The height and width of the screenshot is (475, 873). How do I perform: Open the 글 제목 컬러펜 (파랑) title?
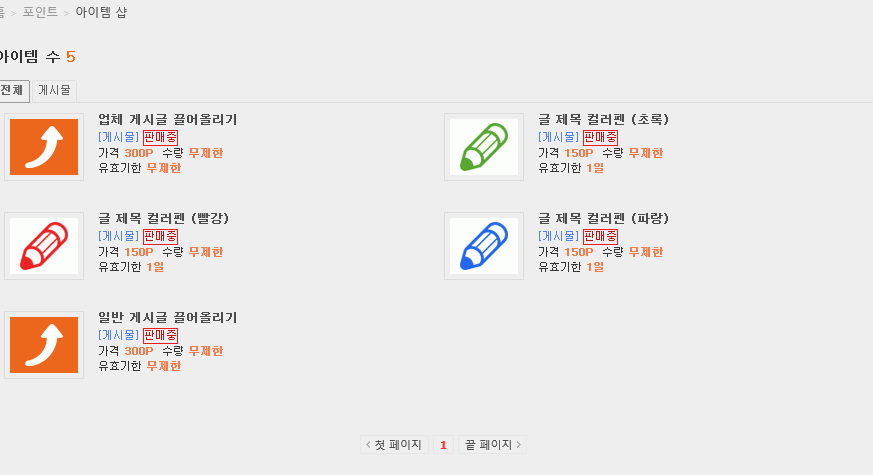604,218
